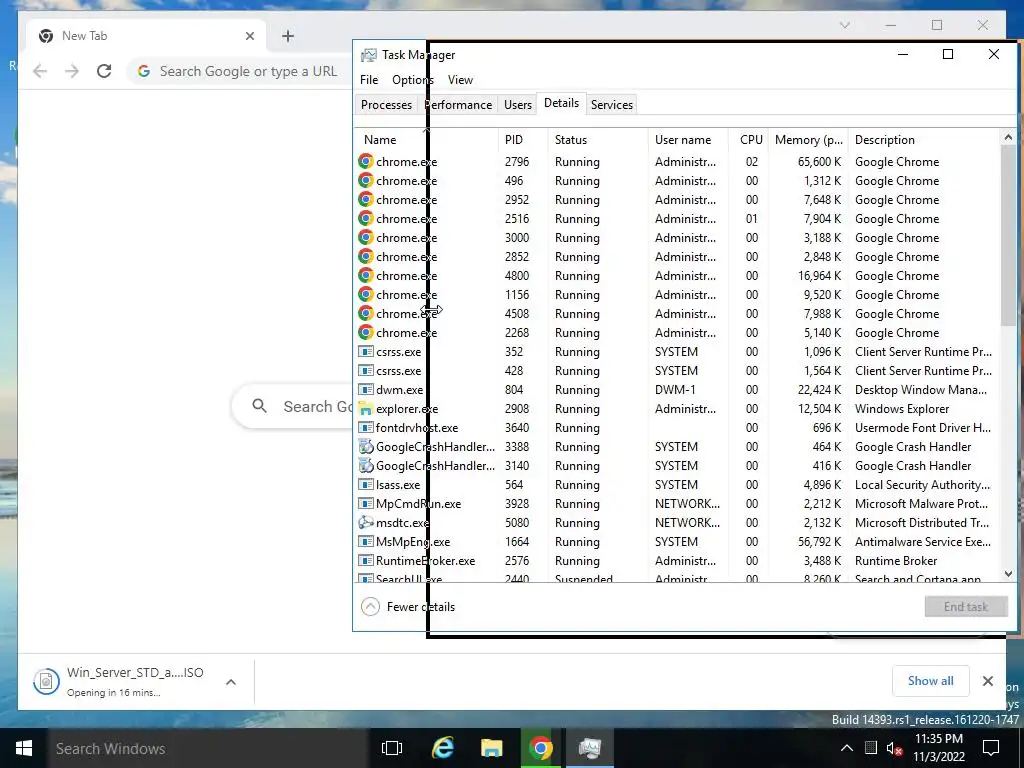Sort by the Status column header

coord(598,140)
